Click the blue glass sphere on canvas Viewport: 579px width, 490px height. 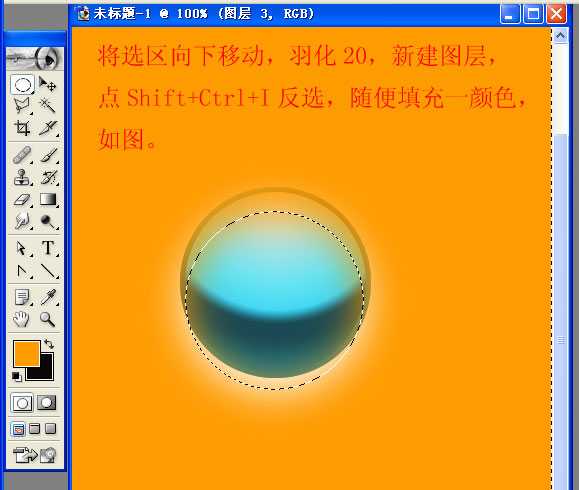pos(275,282)
